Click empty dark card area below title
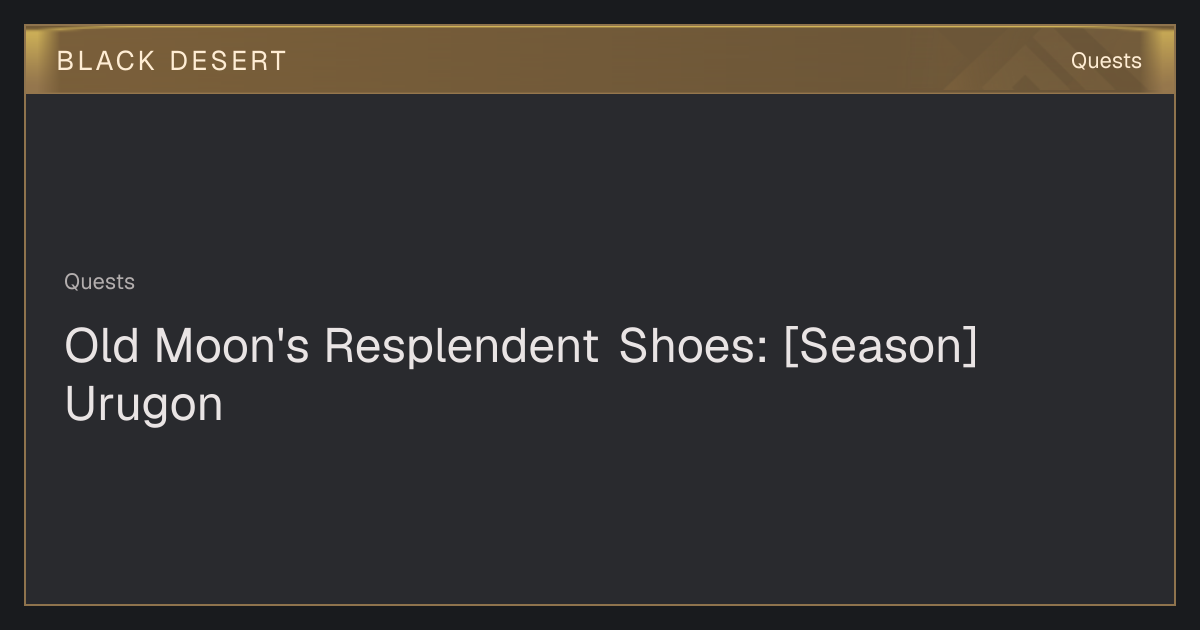 pyautogui.click(x=600, y=515)
